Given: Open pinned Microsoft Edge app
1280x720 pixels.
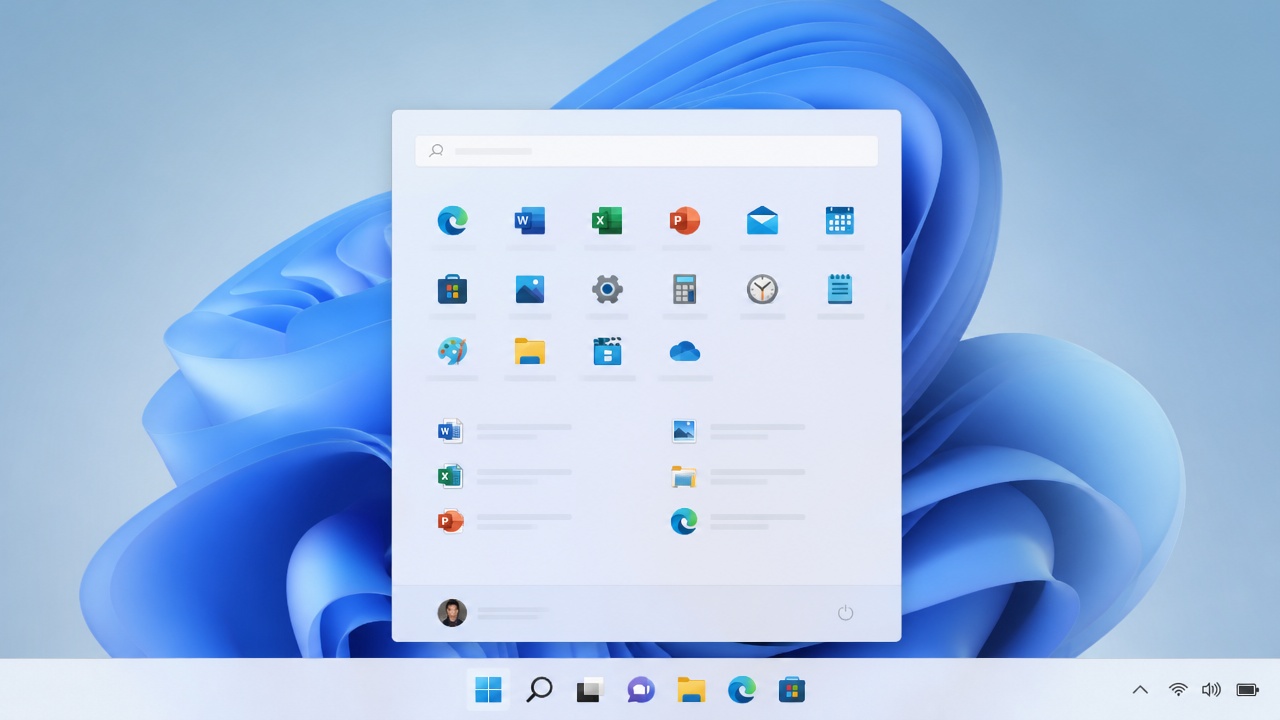Looking at the screenshot, I should pos(452,220).
